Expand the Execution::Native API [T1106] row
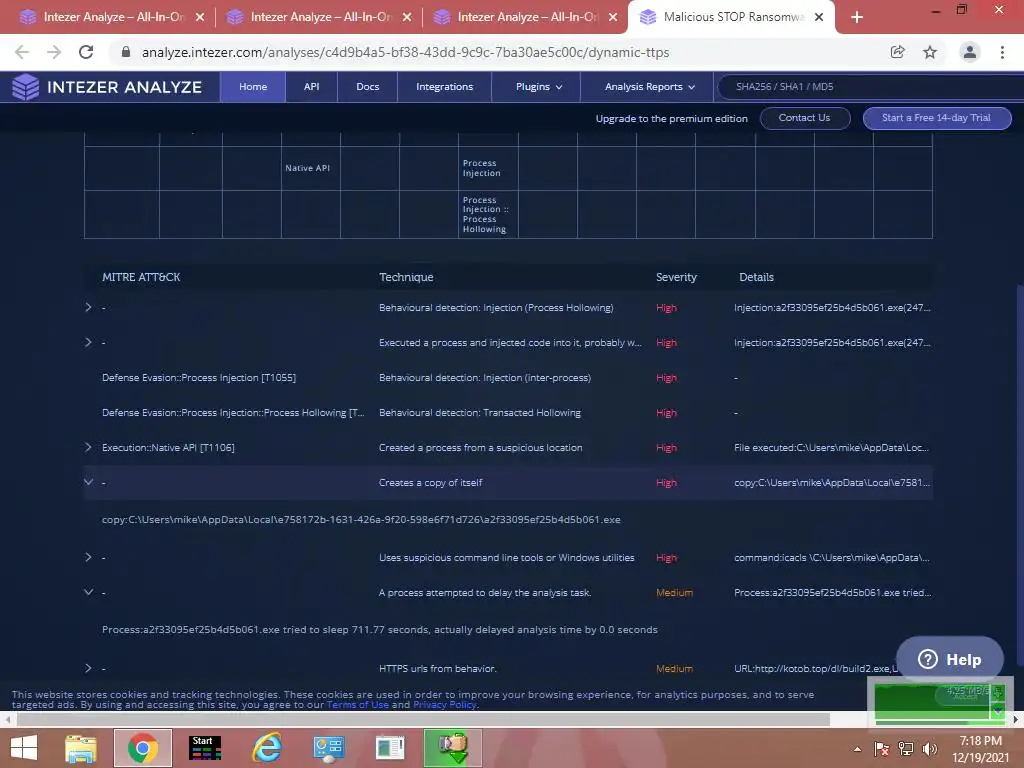Viewport: 1024px width, 768px height. pyautogui.click(x=88, y=447)
